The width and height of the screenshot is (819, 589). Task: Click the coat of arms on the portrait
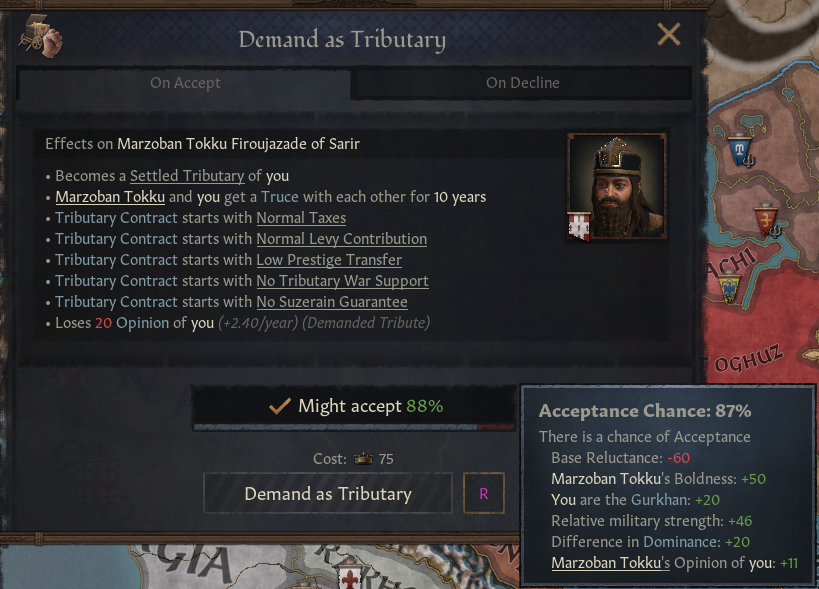point(579,226)
